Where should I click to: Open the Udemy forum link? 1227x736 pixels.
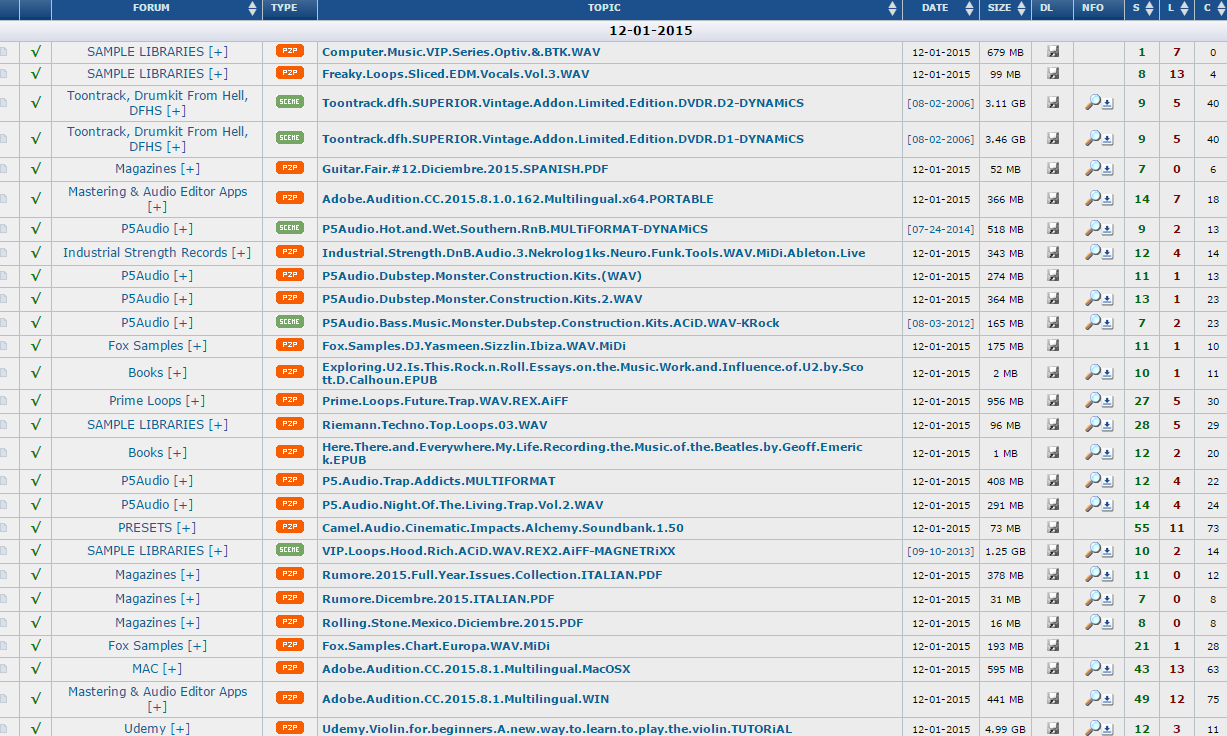(x=145, y=729)
